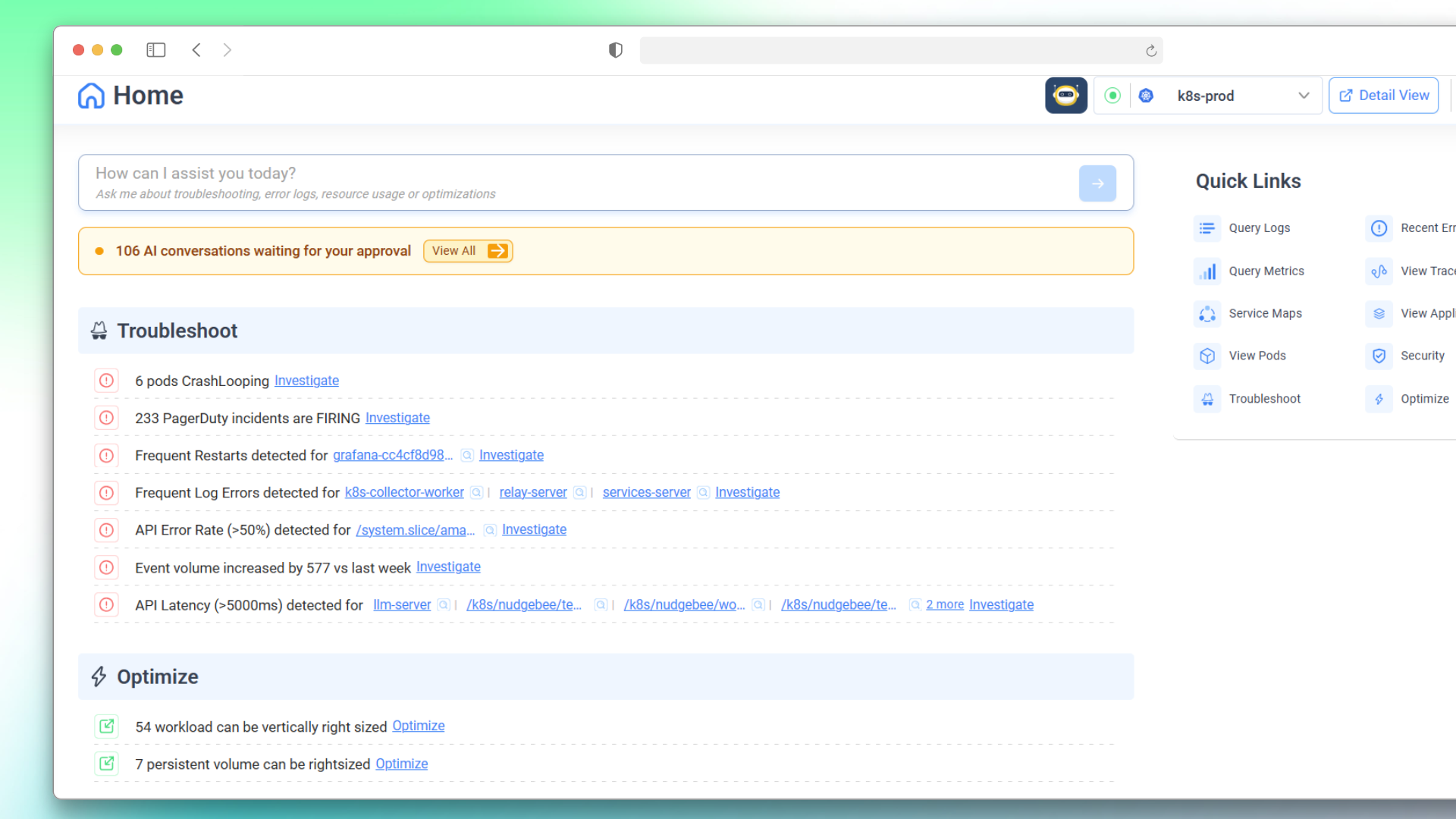The image size is (1456, 819).
Task: Expand the 2 more latency endpoints
Action: (x=945, y=604)
